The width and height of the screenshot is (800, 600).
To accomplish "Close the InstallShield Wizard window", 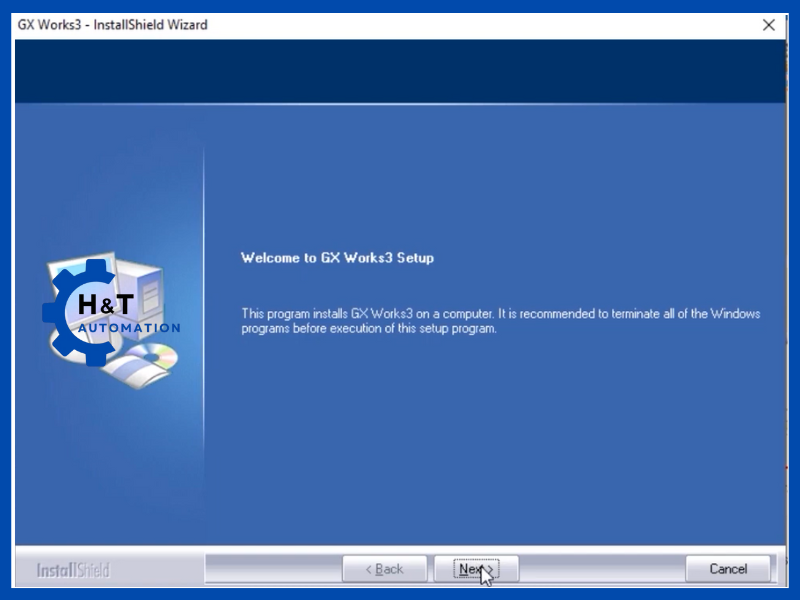I will [x=769, y=25].
